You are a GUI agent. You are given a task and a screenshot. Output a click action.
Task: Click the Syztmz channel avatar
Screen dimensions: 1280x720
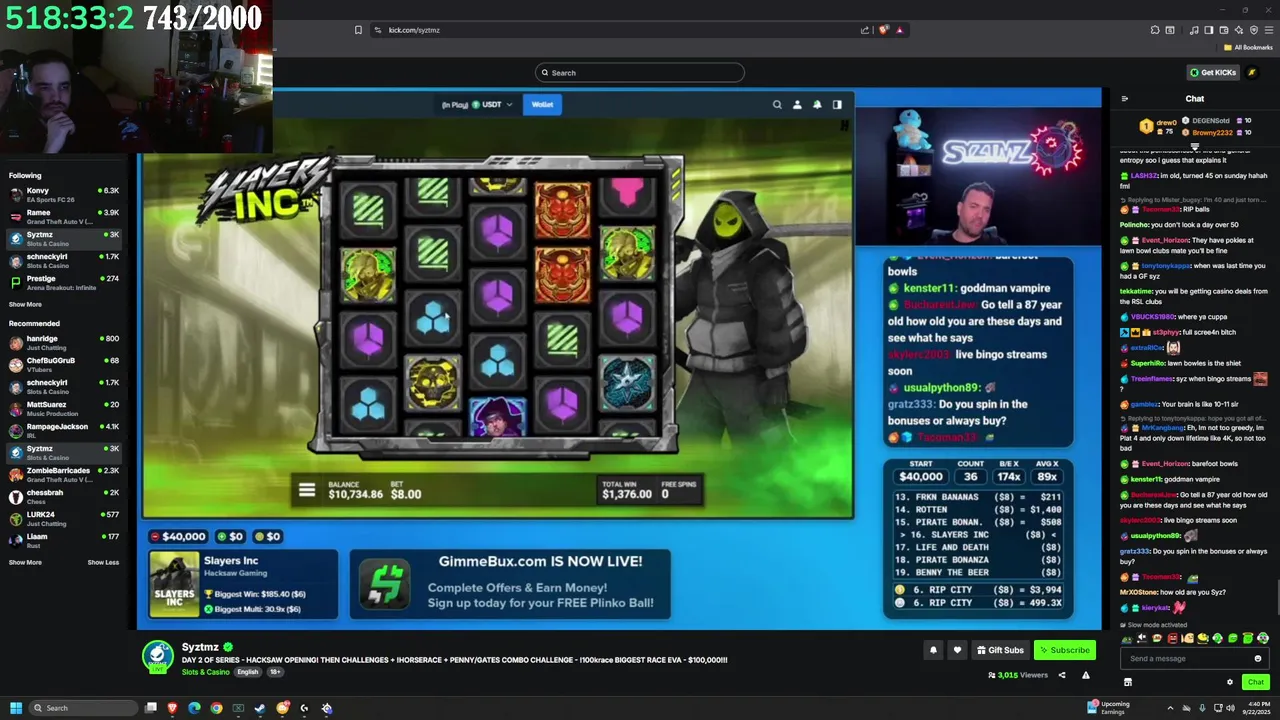pyautogui.click(x=157, y=657)
